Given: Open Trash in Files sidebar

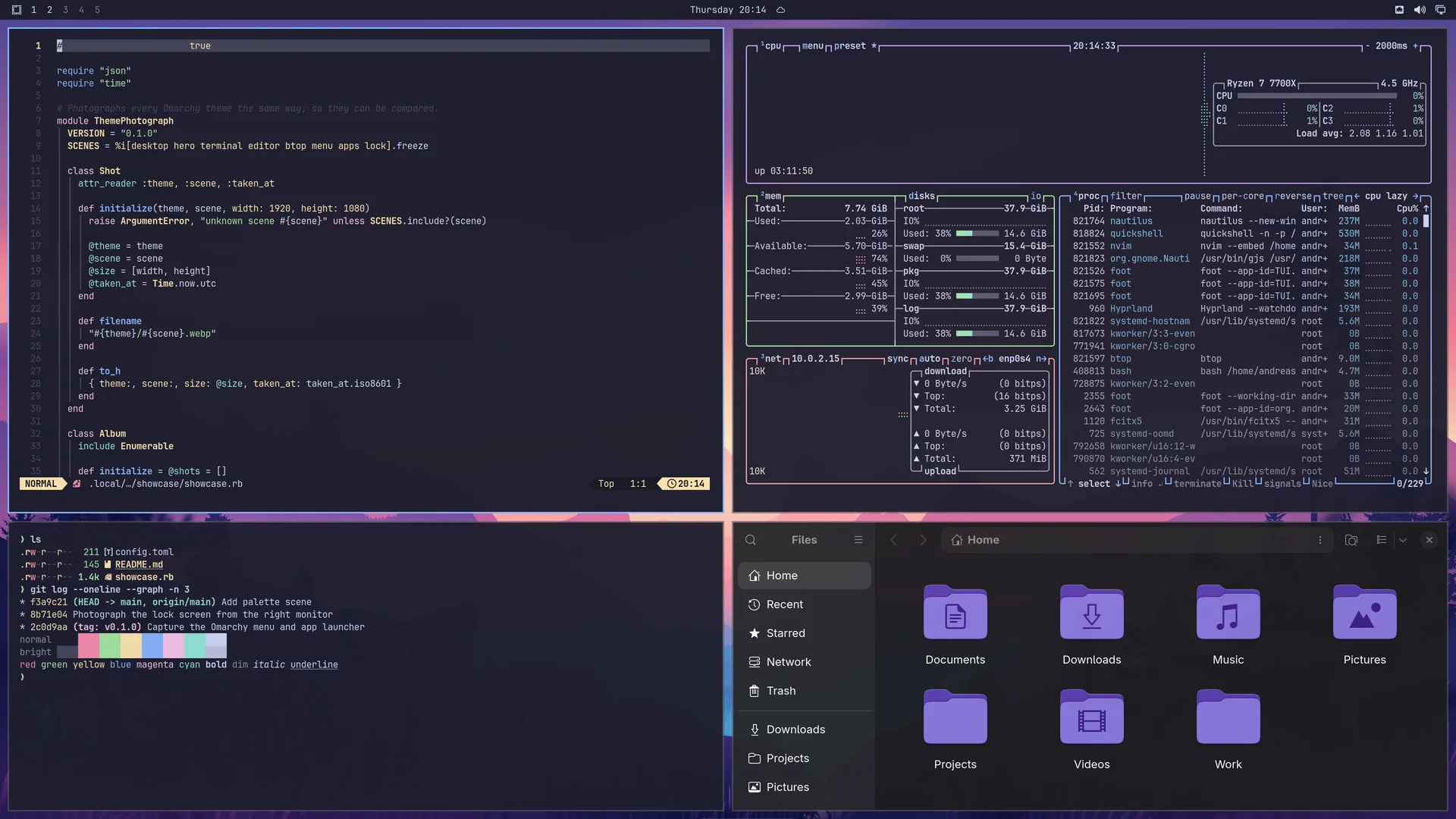Looking at the screenshot, I should [x=805, y=691].
